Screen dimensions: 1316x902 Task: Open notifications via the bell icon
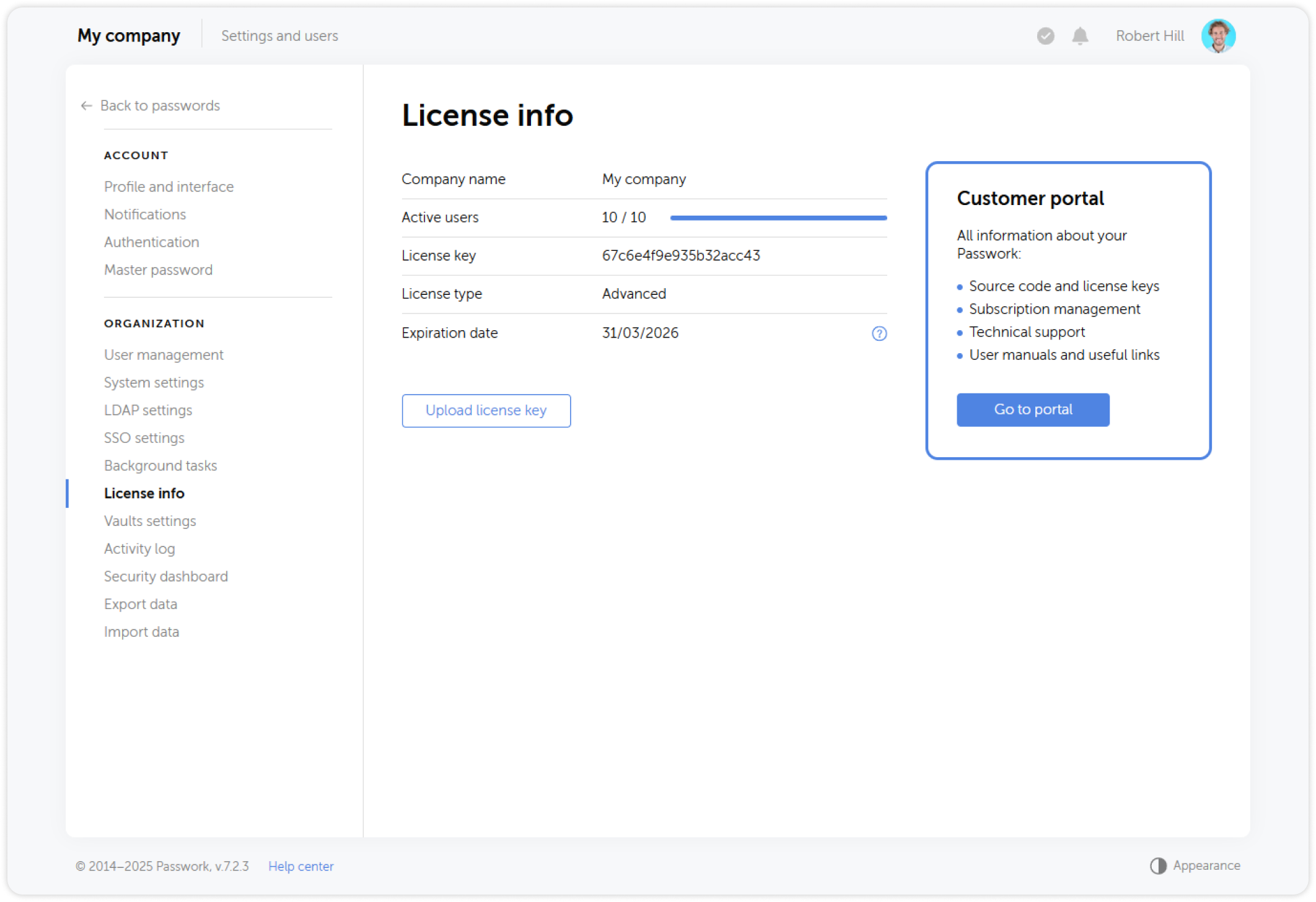[1080, 36]
